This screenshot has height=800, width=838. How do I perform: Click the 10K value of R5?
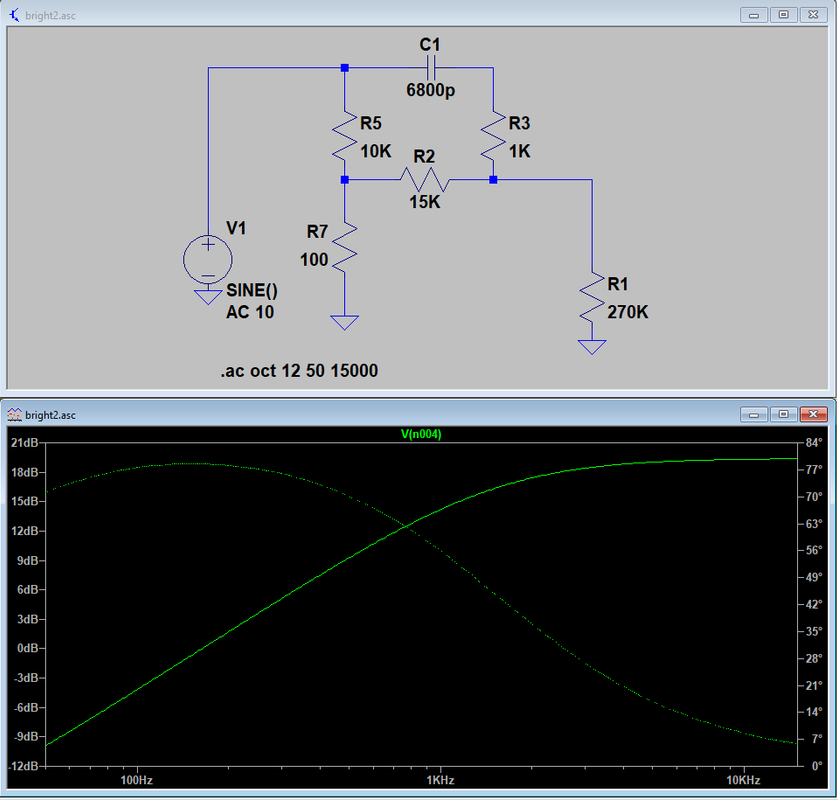(376, 151)
